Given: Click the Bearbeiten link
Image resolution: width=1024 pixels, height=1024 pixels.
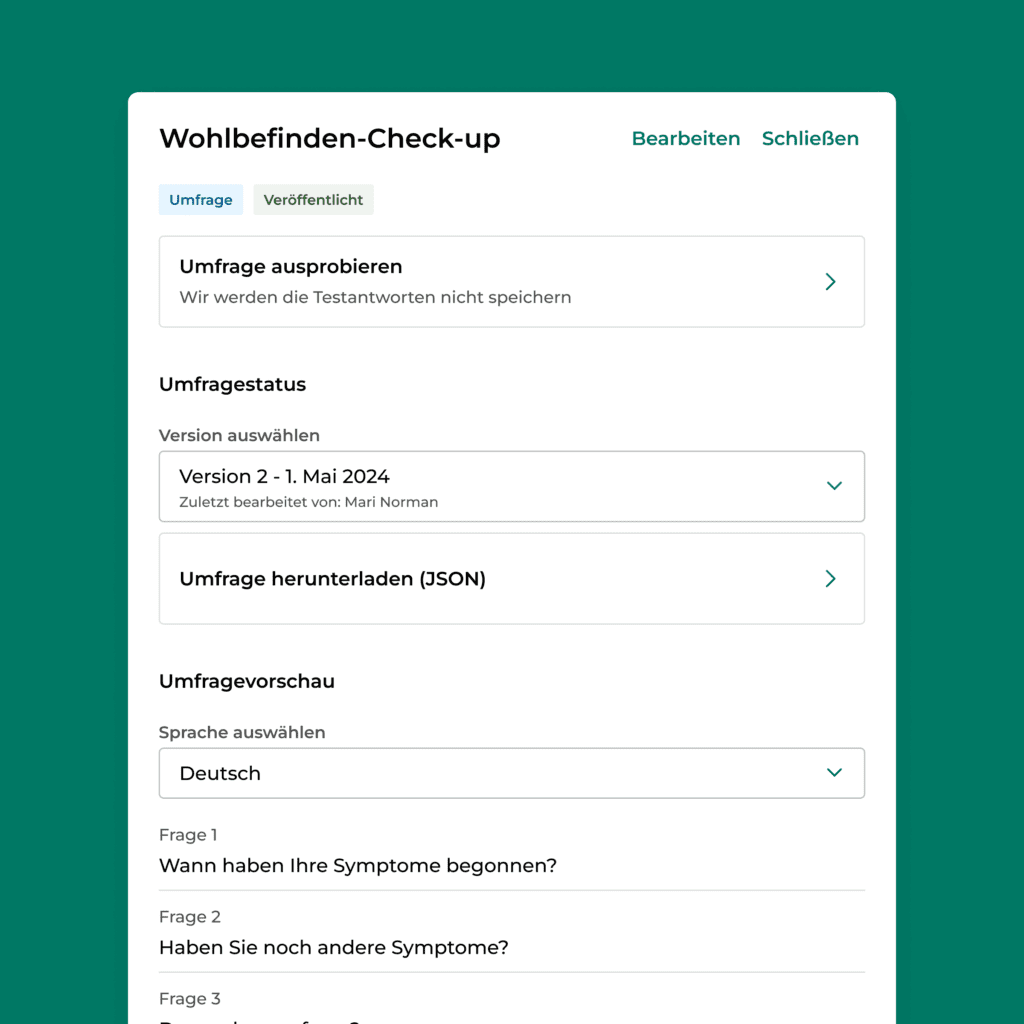Looking at the screenshot, I should click(686, 138).
